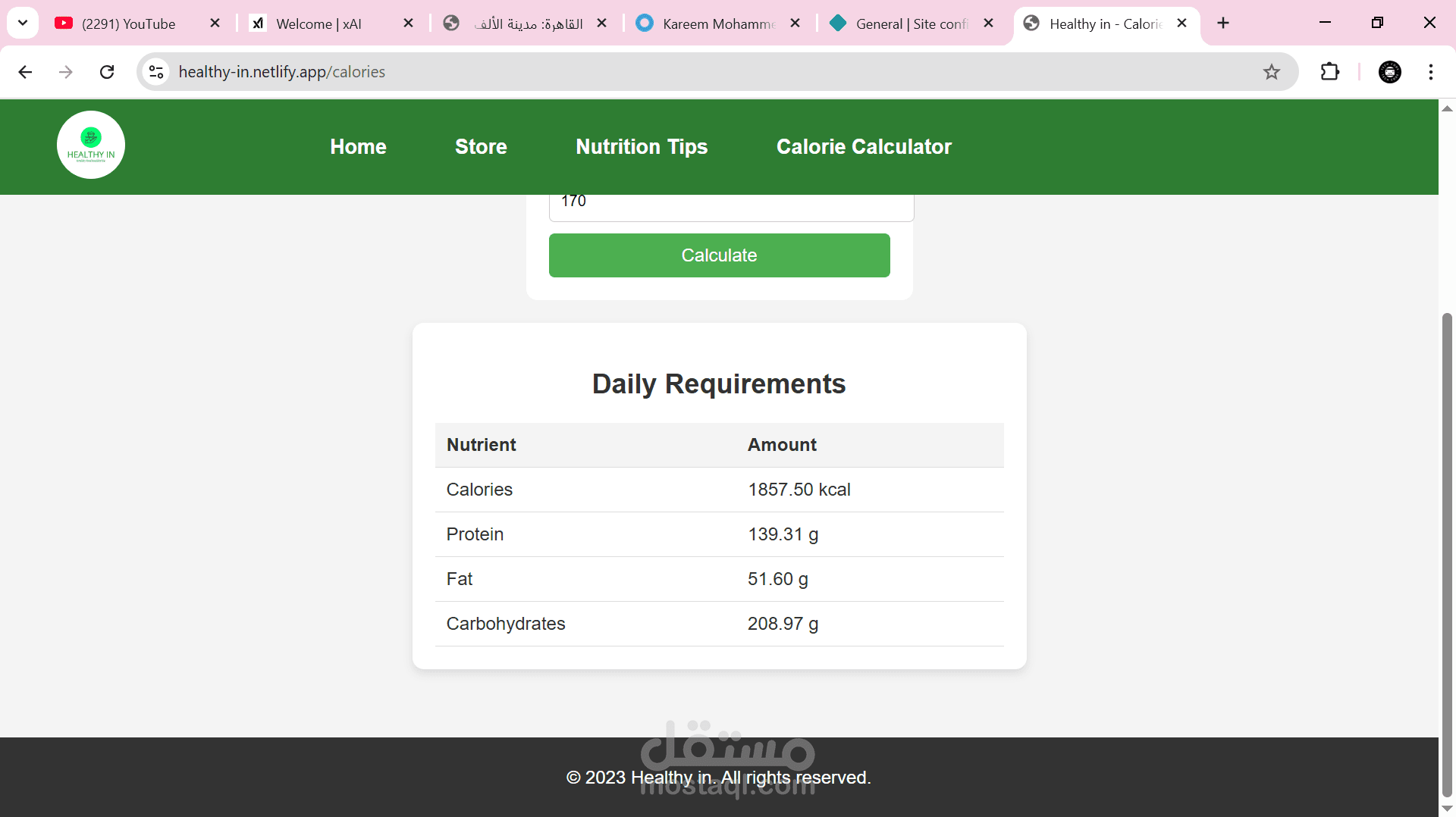Select the 139.31 g protein value
Image resolution: width=1456 pixels, height=817 pixels.
[x=783, y=534]
